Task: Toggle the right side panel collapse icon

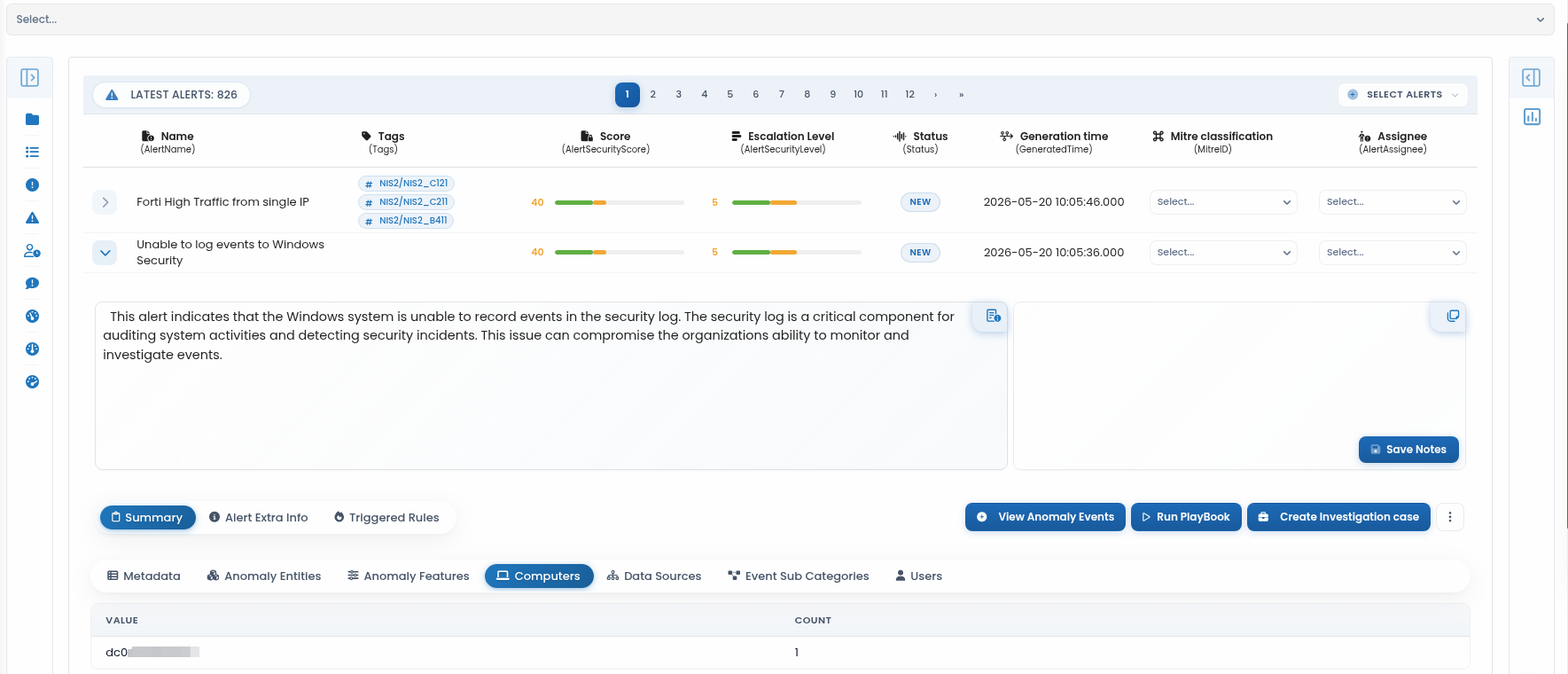Action: pos(1532,78)
